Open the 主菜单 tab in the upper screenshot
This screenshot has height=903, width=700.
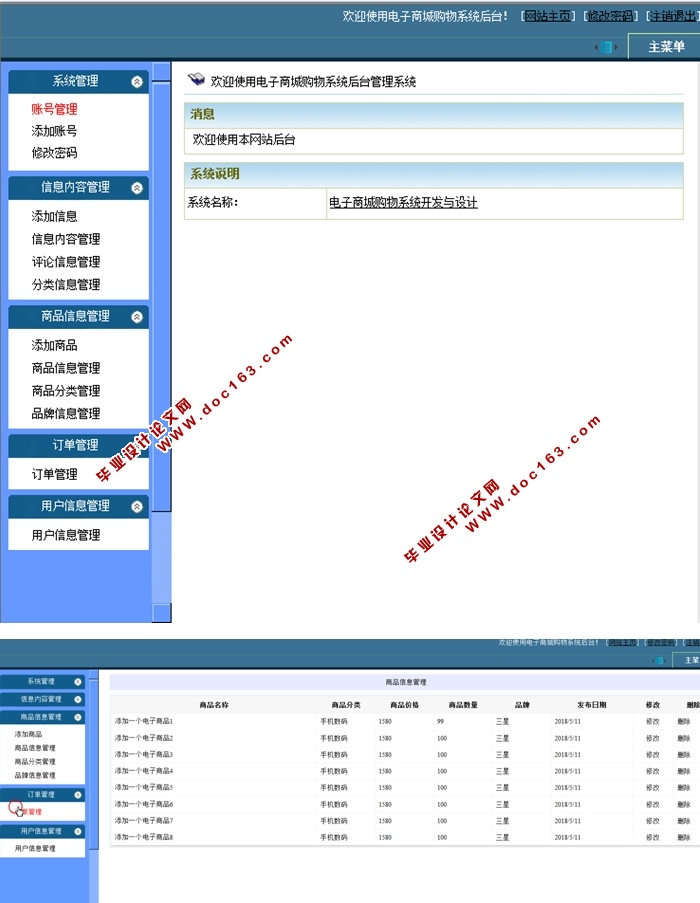pos(666,47)
